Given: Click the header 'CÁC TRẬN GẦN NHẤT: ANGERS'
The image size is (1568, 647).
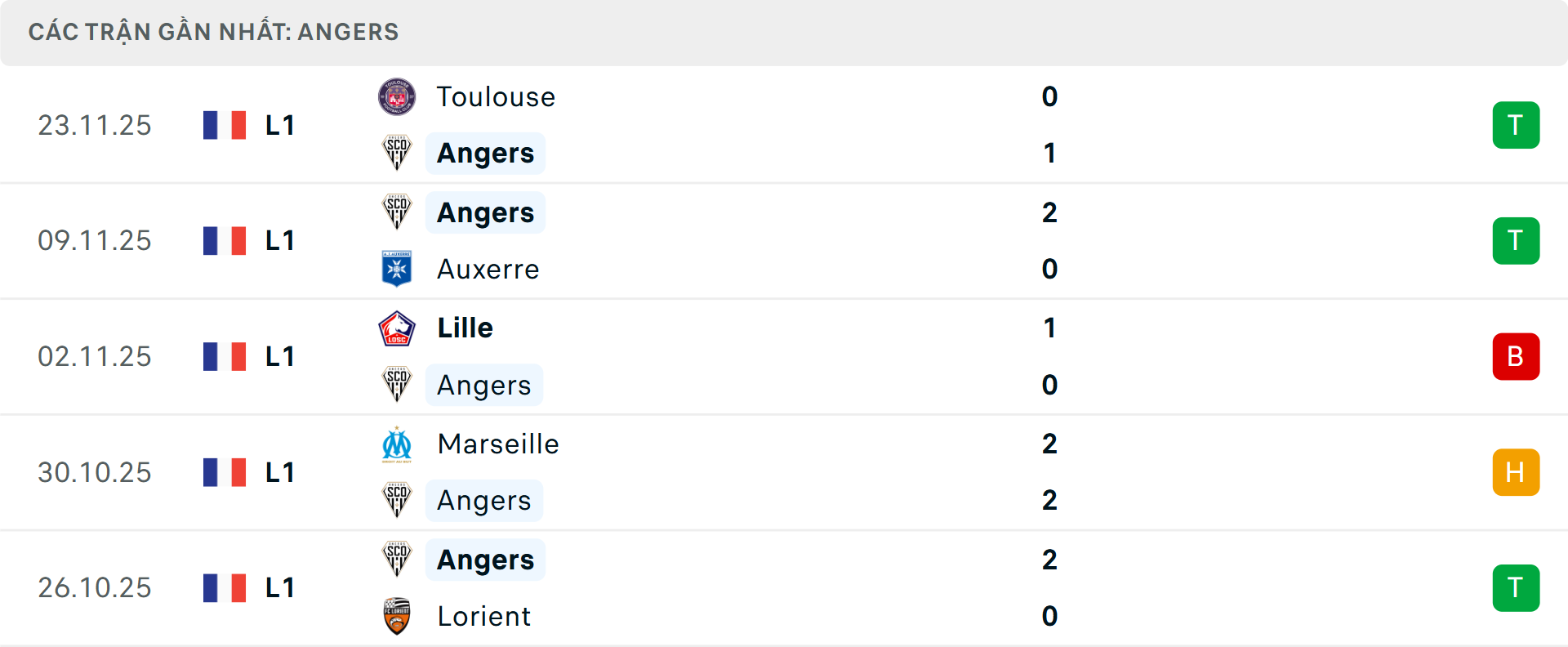Looking at the screenshot, I should (x=214, y=32).
